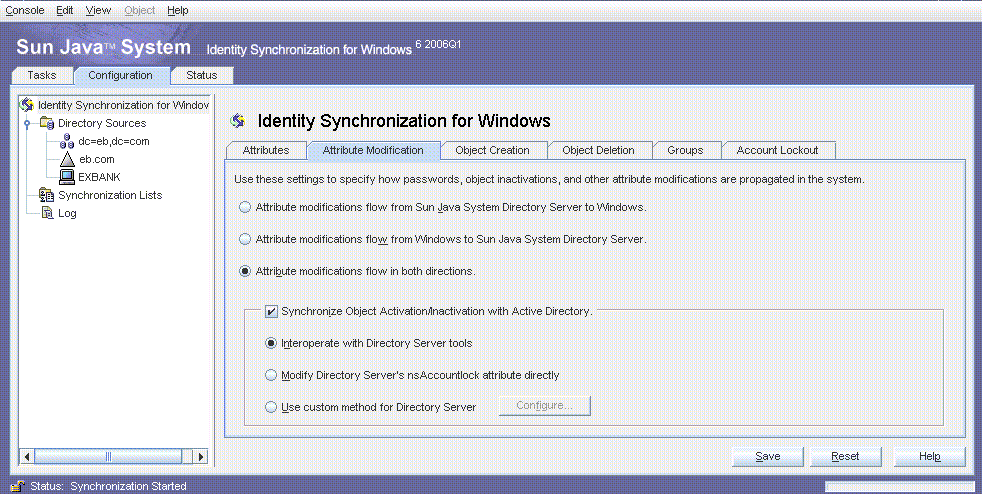
Task: Click the logo icon beside the panel heading
Action: (x=237, y=120)
